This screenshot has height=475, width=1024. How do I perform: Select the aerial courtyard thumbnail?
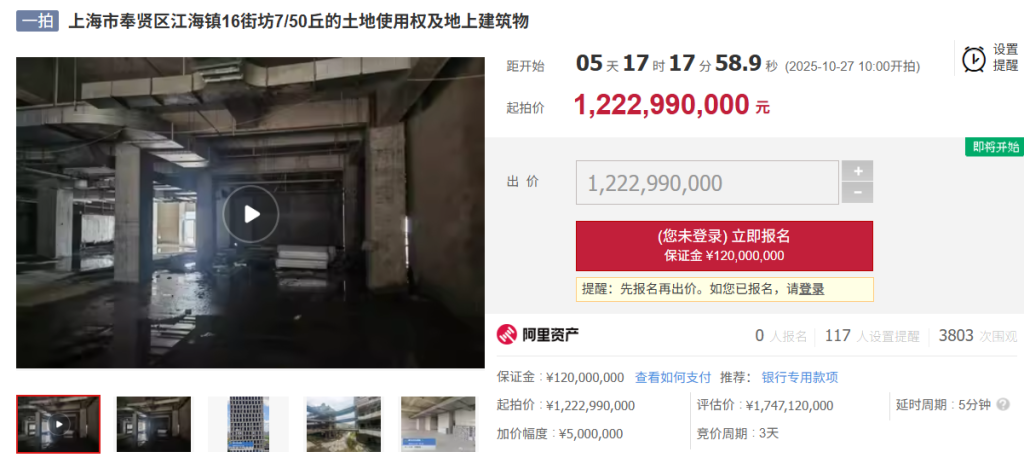click(343, 424)
